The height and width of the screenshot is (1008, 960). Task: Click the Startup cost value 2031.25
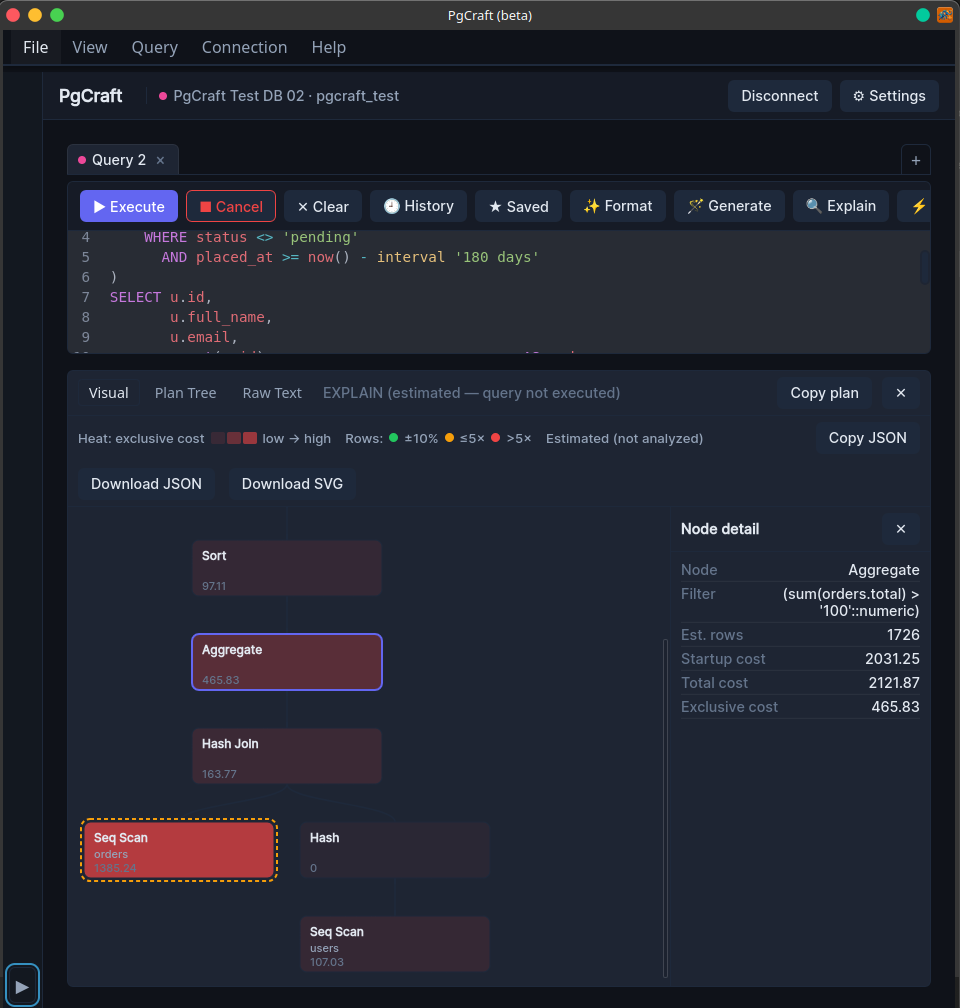coord(892,659)
